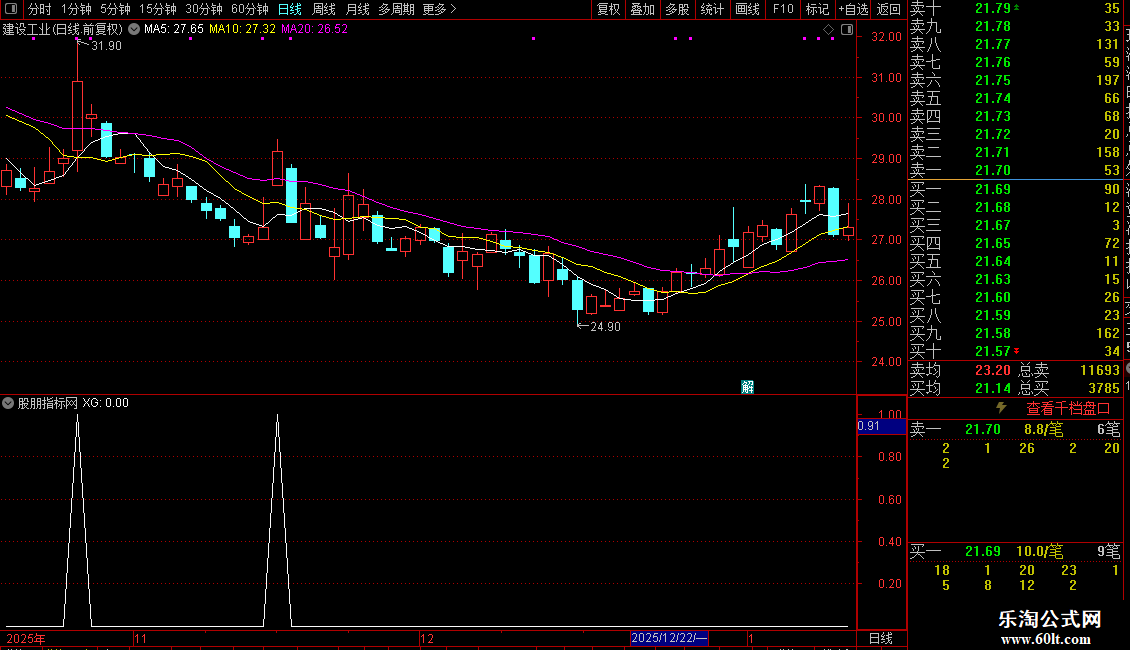Click the 12 month label on time axis
The width and height of the screenshot is (1130, 650).
(x=427, y=638)
